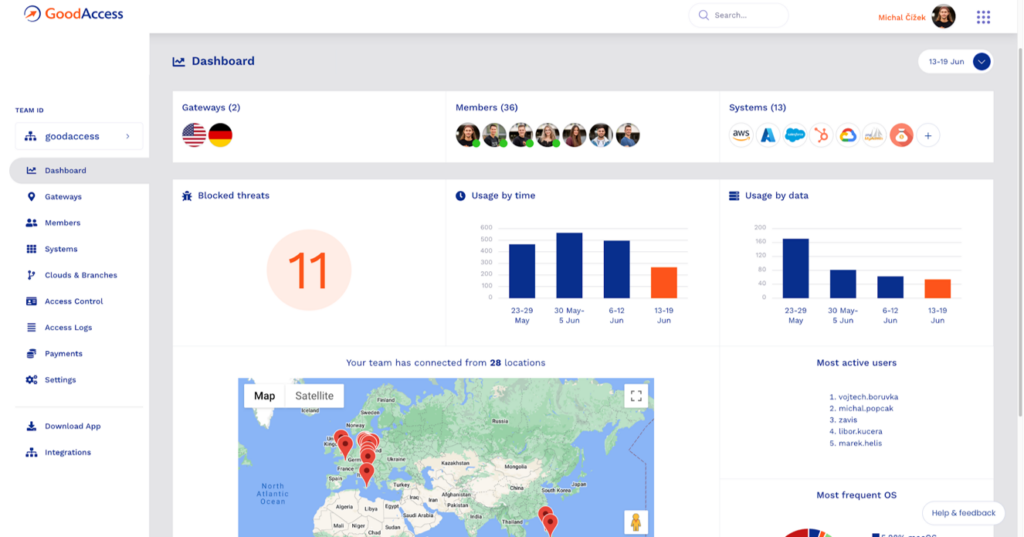Open the apps grid menu icon
1024x537 pixels.
coord(983,17)
